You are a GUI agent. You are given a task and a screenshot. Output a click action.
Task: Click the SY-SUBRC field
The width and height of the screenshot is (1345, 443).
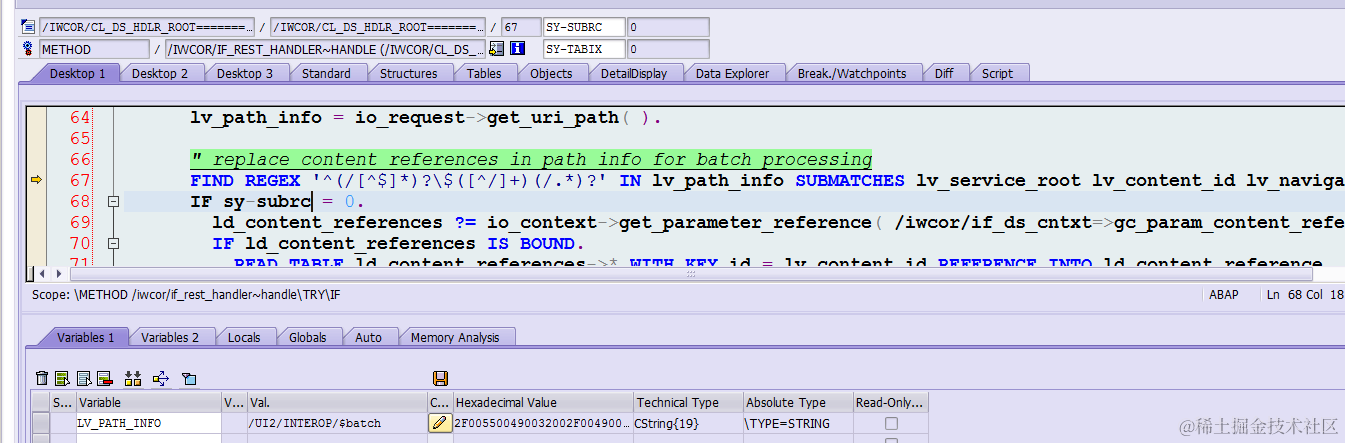[584, 27]
